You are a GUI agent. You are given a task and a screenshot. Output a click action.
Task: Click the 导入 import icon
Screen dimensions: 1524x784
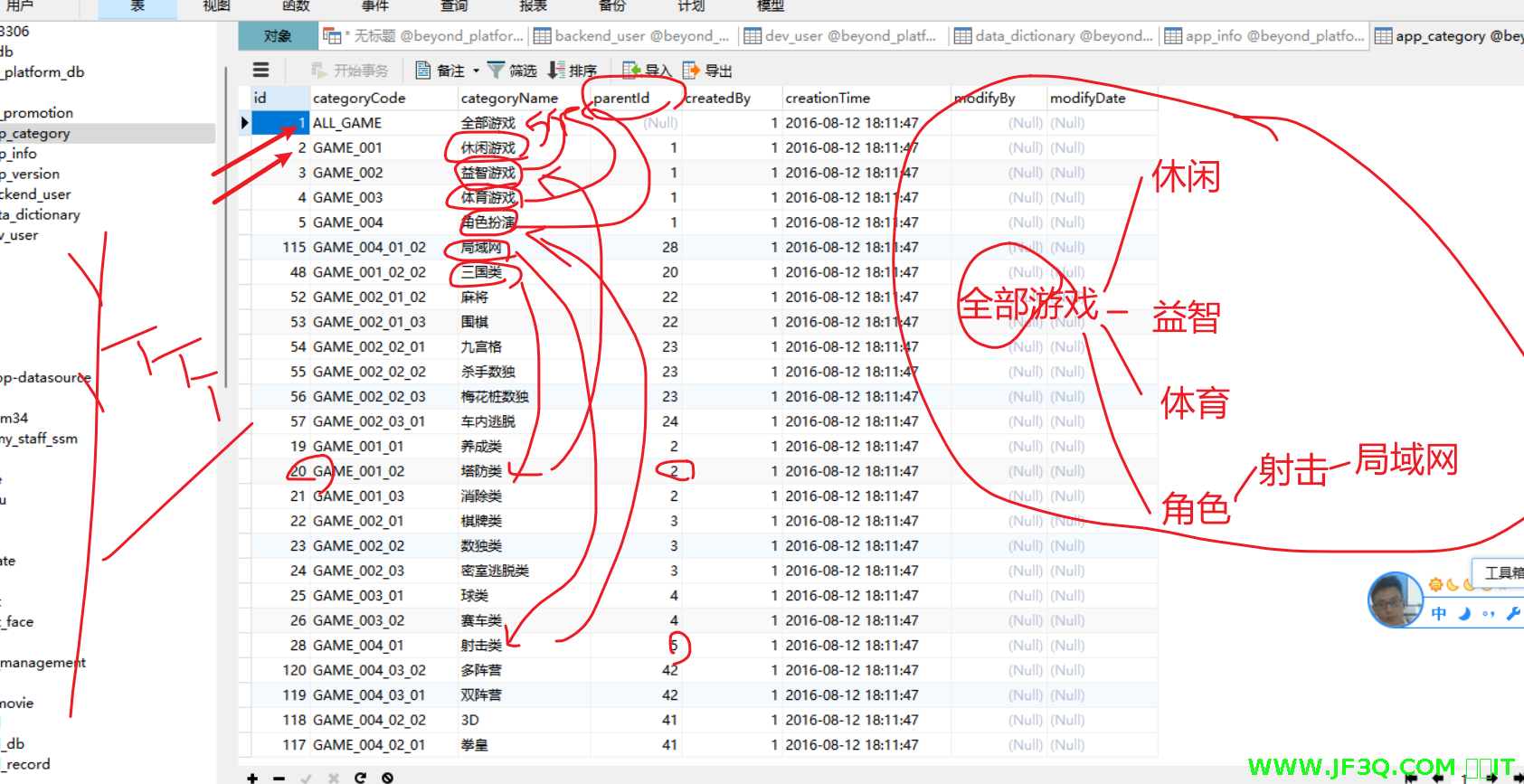(x=631, y=70)
